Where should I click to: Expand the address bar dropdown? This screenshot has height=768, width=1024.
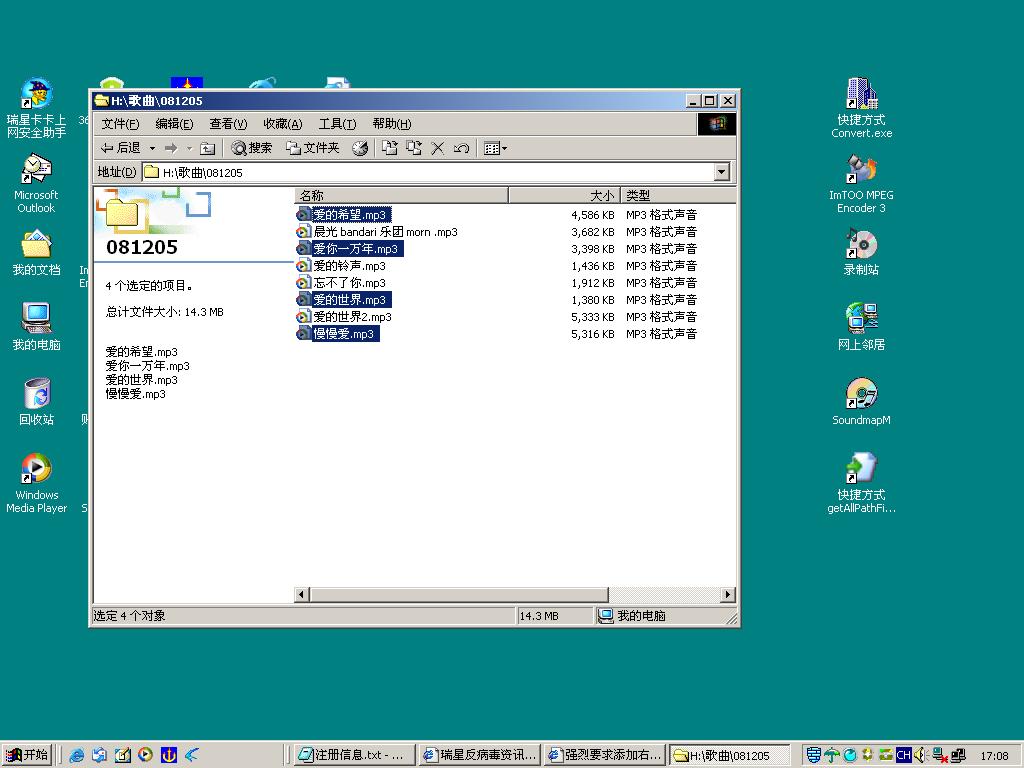(722, 172)
